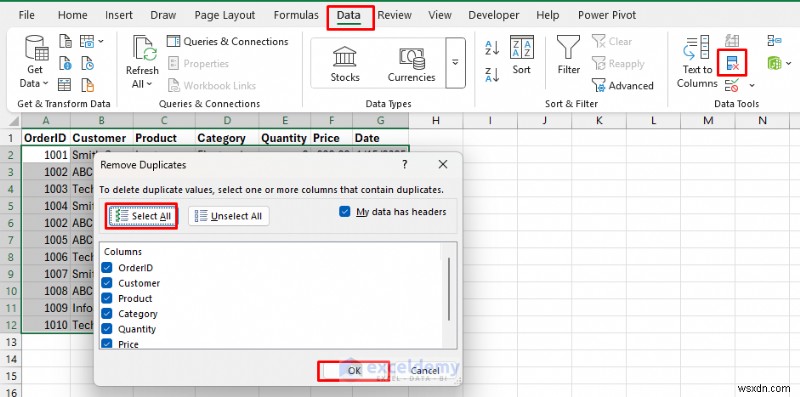Click Select All in the dialog
This screenshot has height=397, width=800.
click(142, 216)
